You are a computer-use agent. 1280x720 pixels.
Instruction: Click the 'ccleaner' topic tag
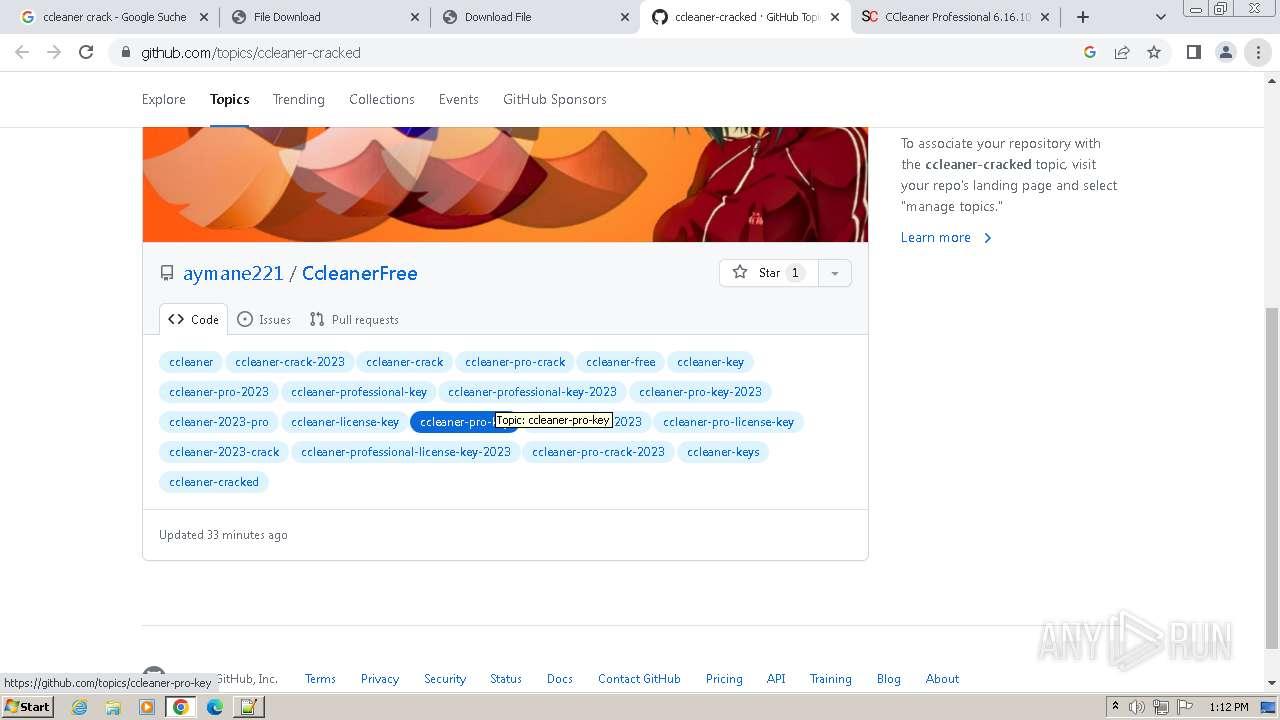click(191, 362)
